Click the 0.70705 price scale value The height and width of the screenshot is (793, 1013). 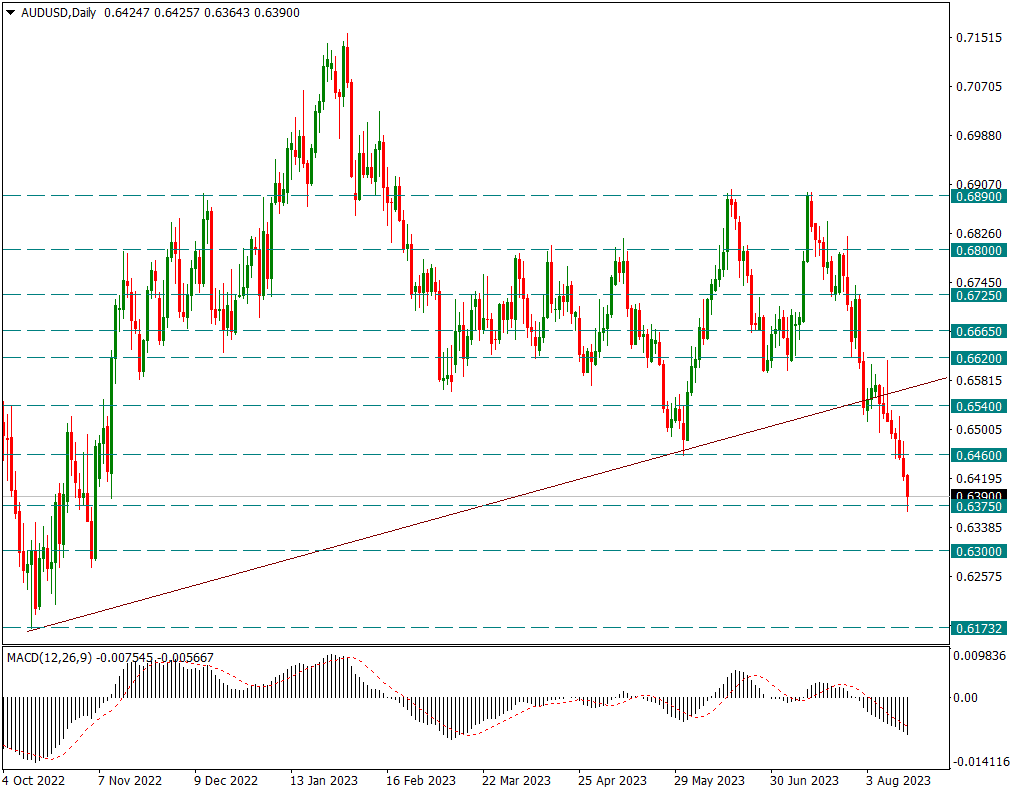click(x=979, y=87)
